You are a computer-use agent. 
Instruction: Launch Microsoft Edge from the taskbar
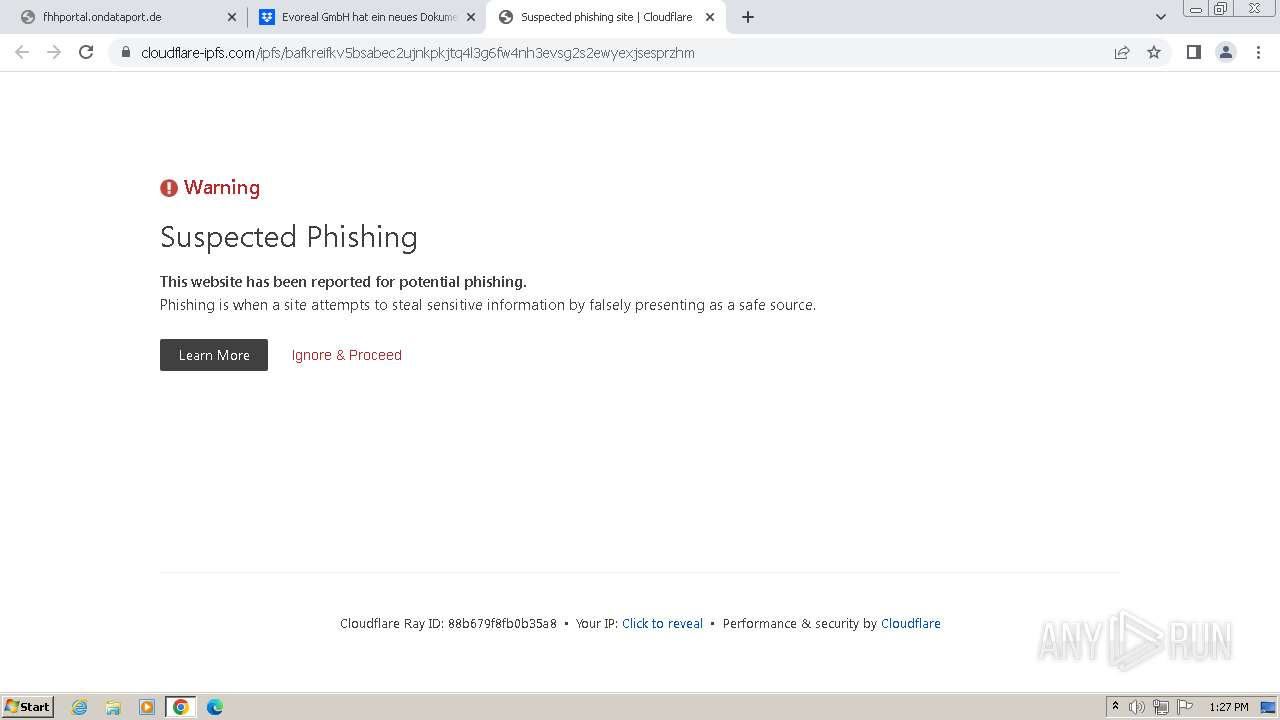pos(214,707)
